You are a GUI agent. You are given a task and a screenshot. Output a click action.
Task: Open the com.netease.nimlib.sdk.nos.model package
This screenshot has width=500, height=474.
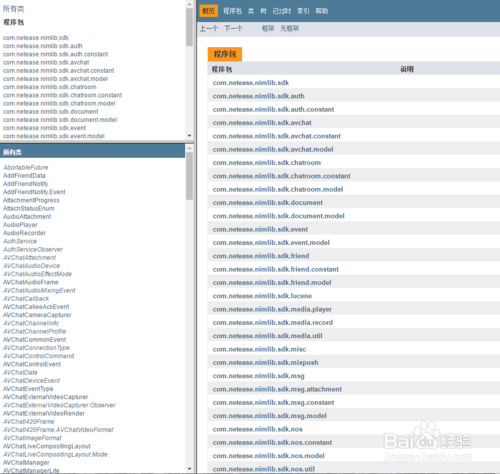coord(269,456)
